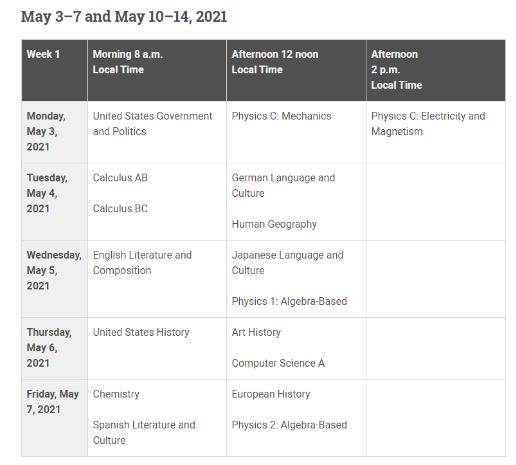Select the Week 1 header cell
The image size is (516, 465).
tap(54, 70)
